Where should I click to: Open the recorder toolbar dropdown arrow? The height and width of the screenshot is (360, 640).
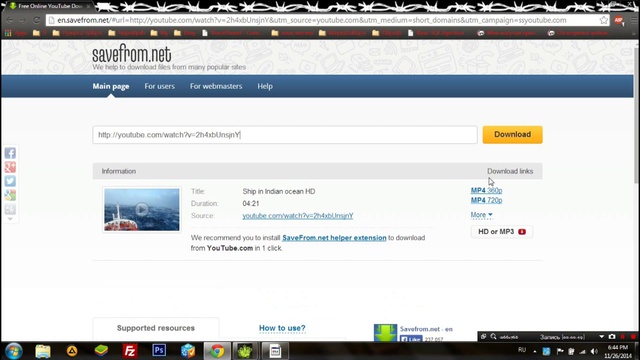tap(602, 337)
